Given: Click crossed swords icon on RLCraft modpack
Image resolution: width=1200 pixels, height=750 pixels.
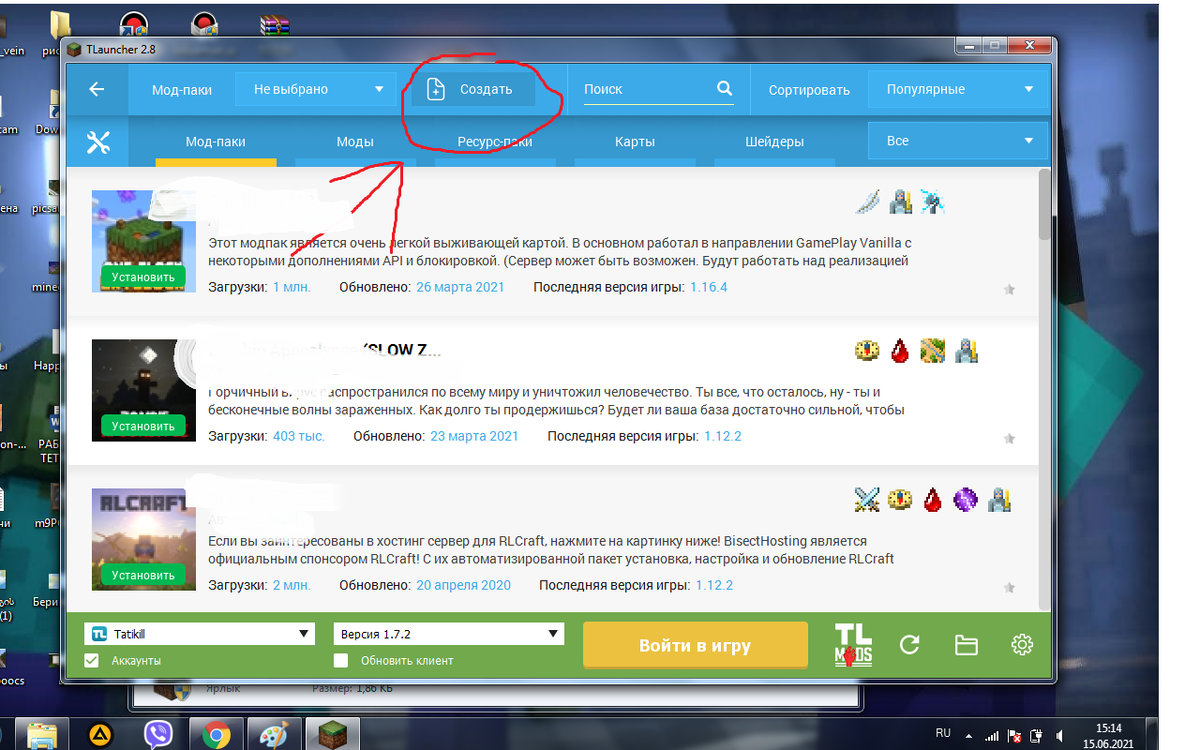Looking at the screenshot, I should 867,500.
